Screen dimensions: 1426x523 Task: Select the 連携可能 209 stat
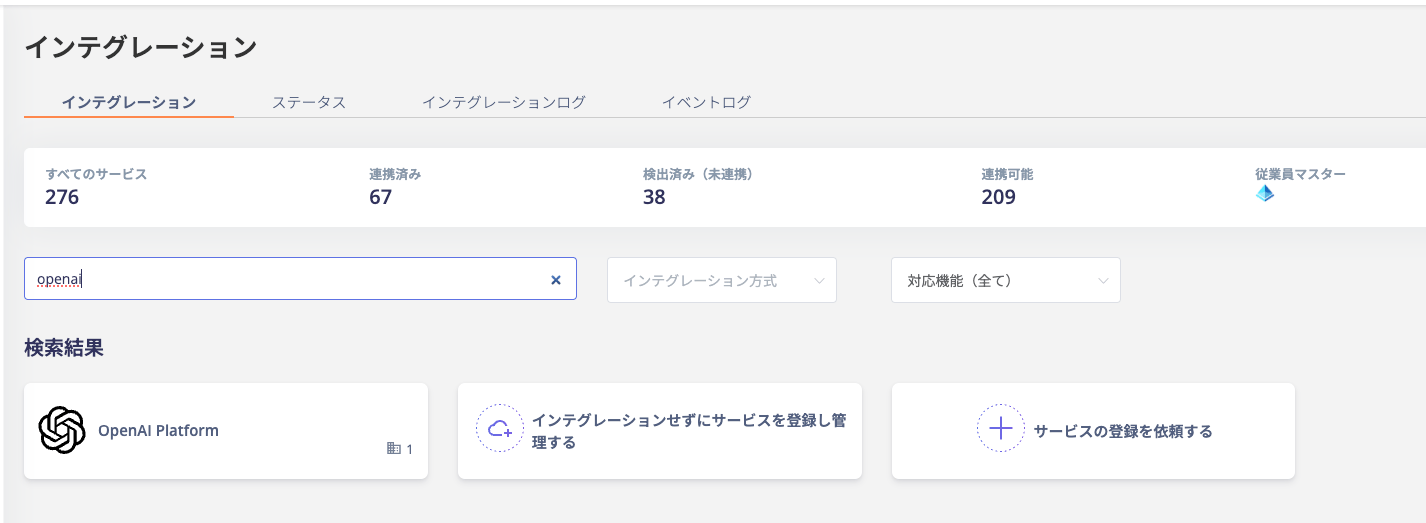pos(1007,186)
